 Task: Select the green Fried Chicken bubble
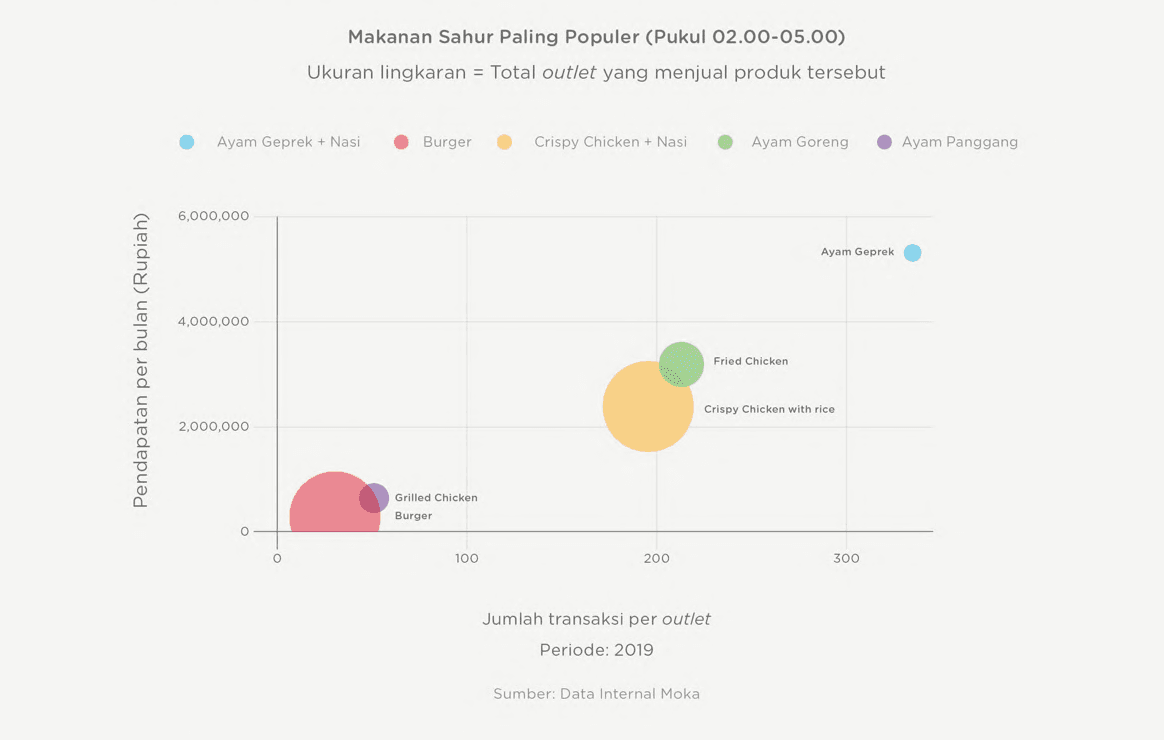(x=685, y=361)
